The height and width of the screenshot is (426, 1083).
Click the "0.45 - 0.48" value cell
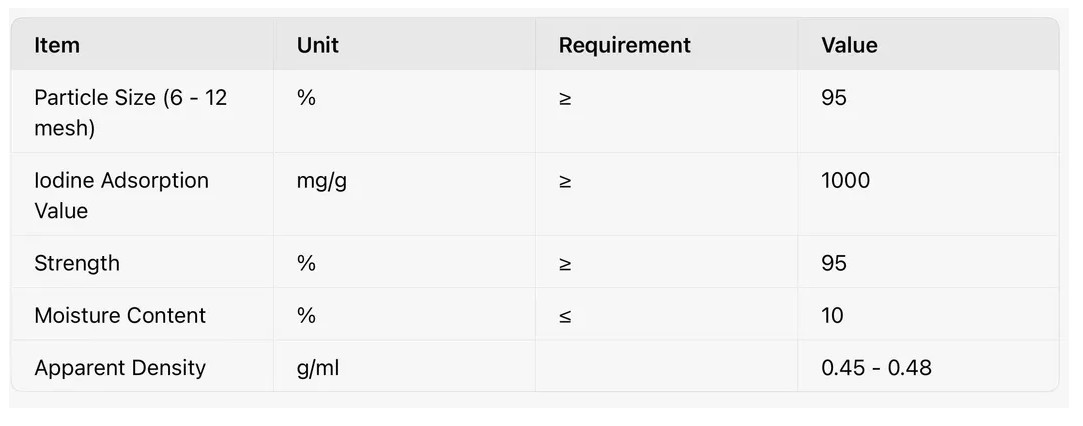876,367
